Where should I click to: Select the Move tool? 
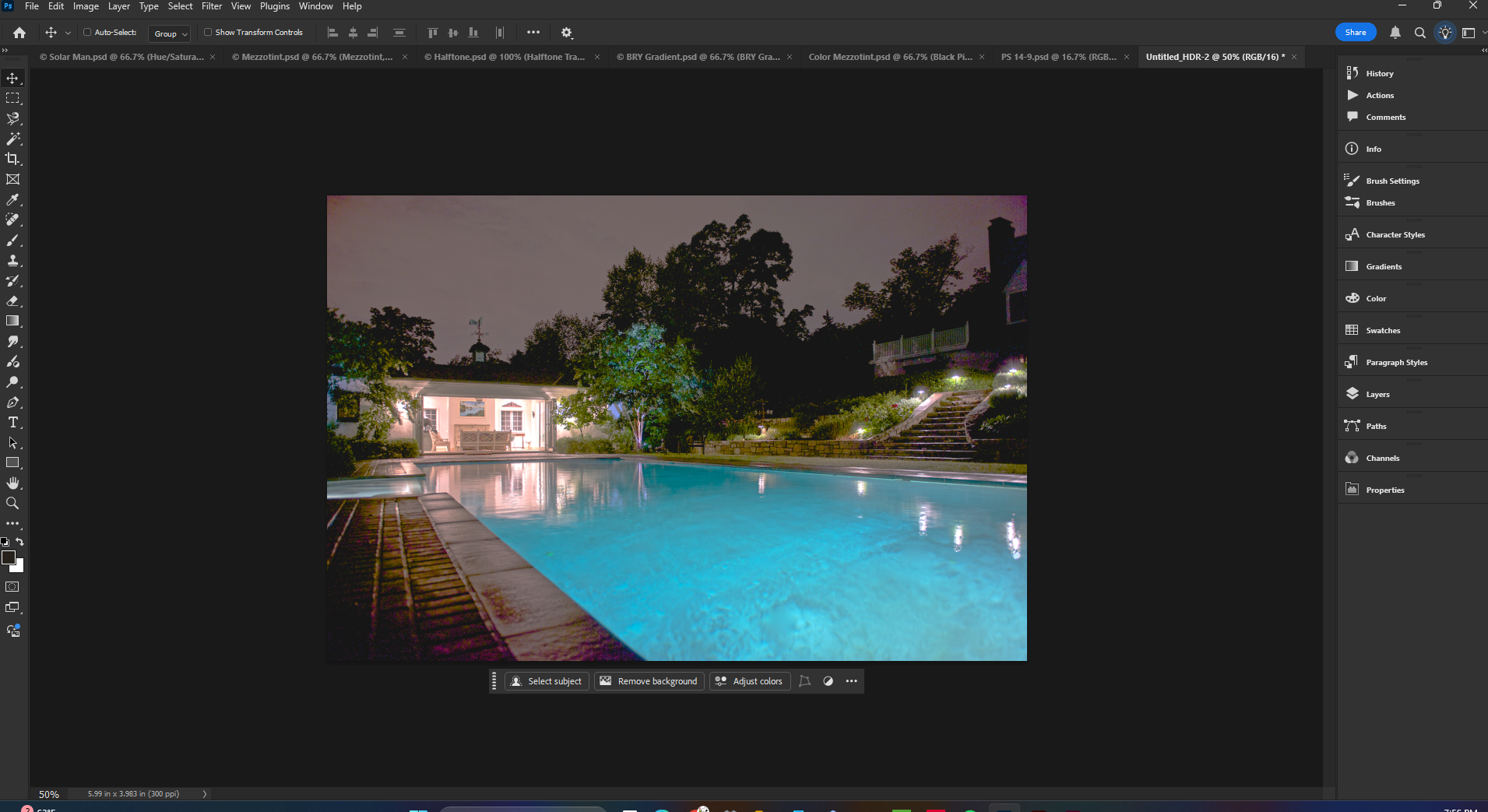point(12,77)
